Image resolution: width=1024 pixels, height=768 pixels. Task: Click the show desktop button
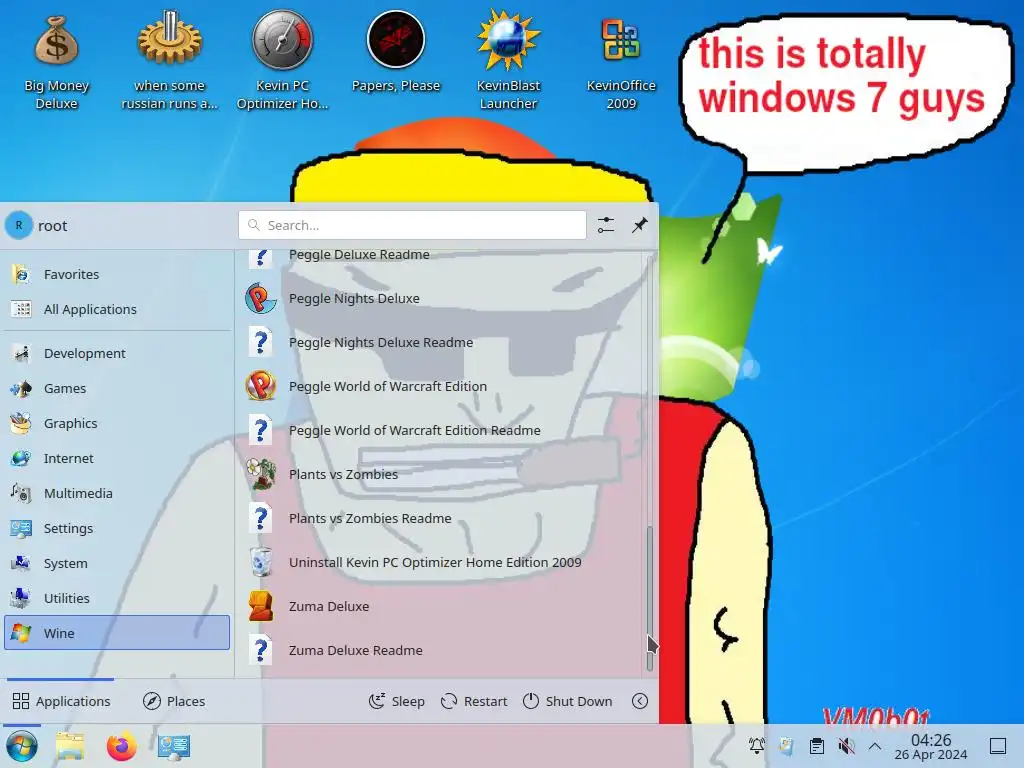(998, 746)
